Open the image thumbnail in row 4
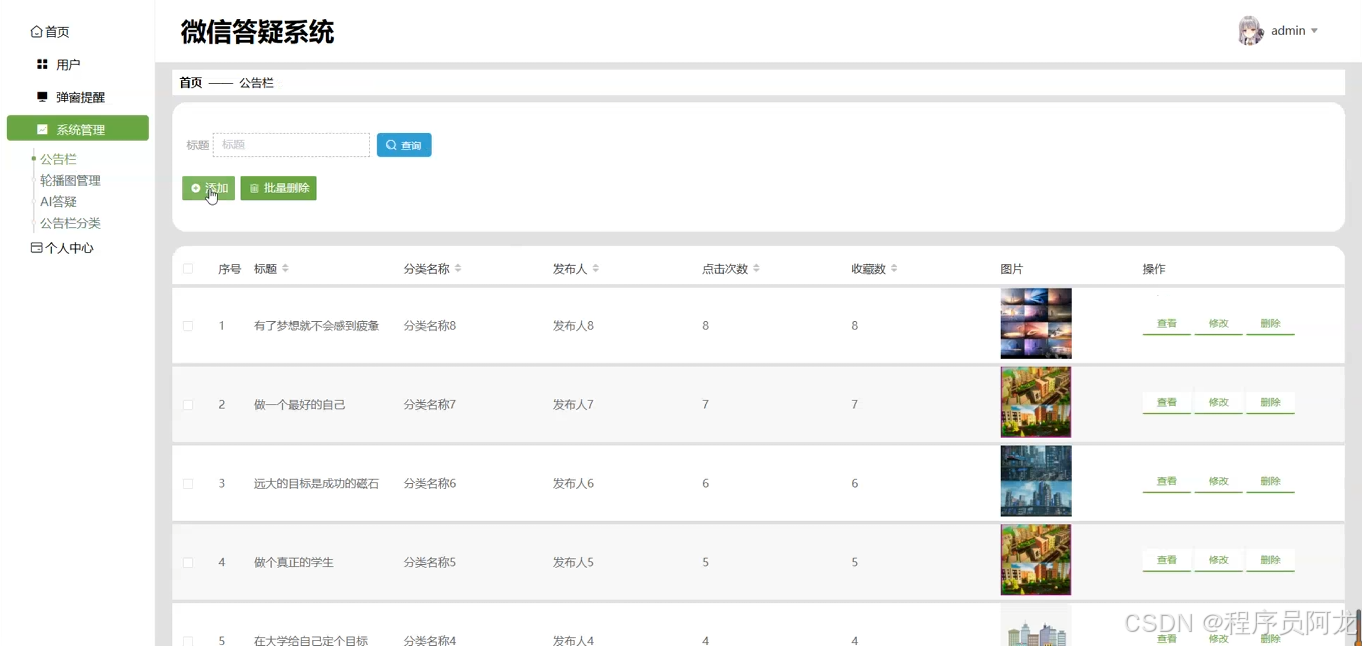This screenshot has height=646, width=1362. pyautogui.click(x=1036, y=560)
